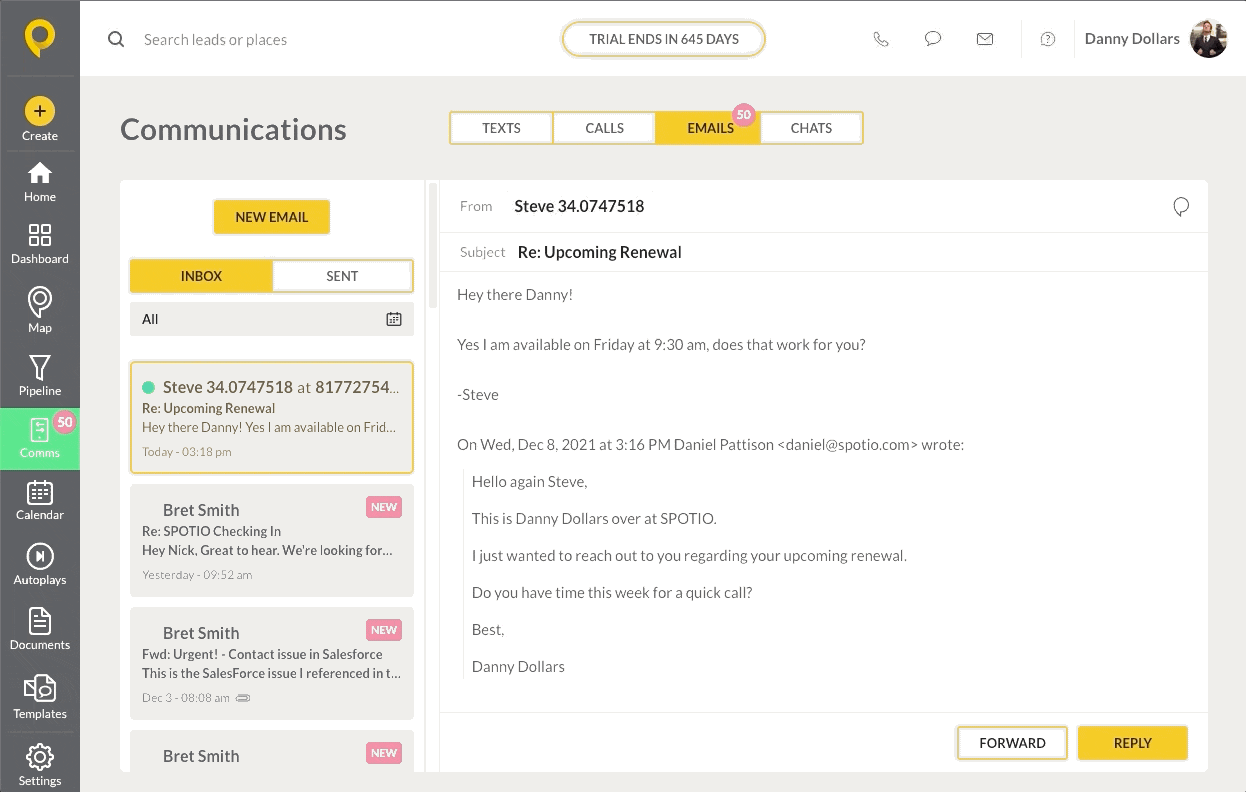Click 'This is Danny Dollars over at SPOTIO.' line
1246x792 pixels.
[x=594, y=519]
